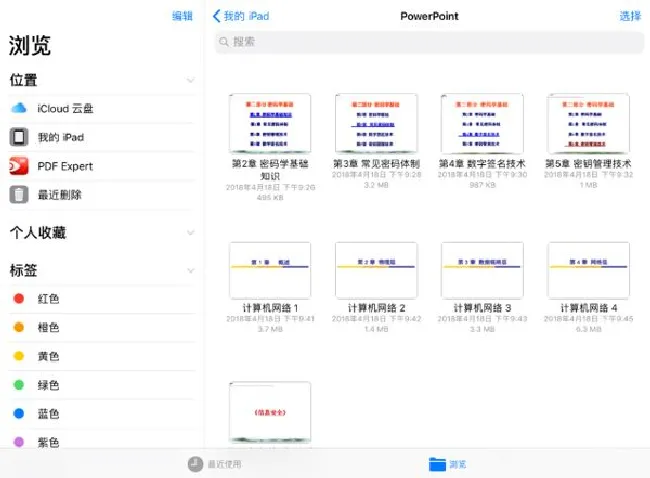Open the trash icon for 最近删除
Screen dimensions: 650x478
19,194
